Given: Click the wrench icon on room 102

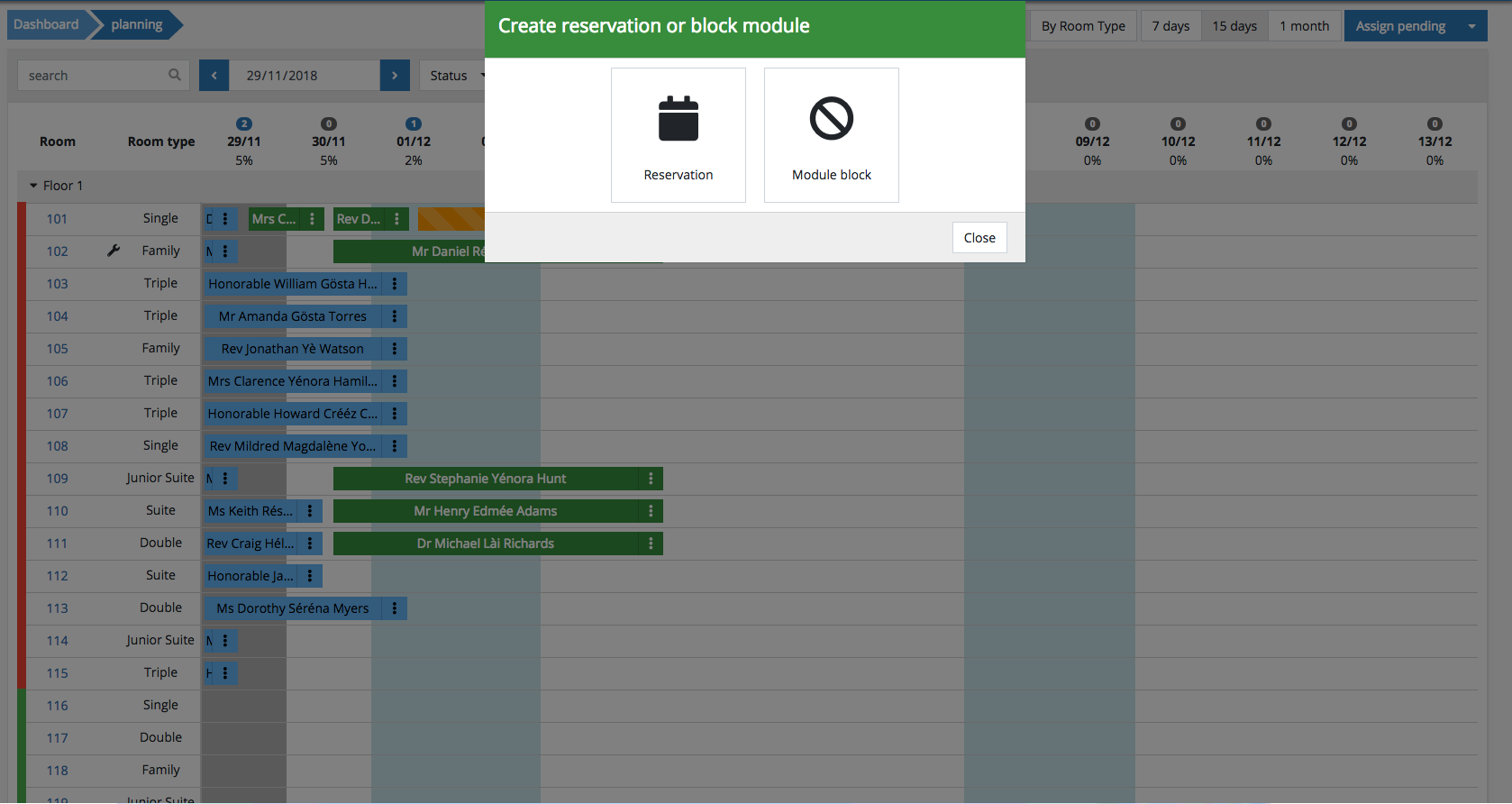Looking at the screenshot, I should click(x=114, y=251).
